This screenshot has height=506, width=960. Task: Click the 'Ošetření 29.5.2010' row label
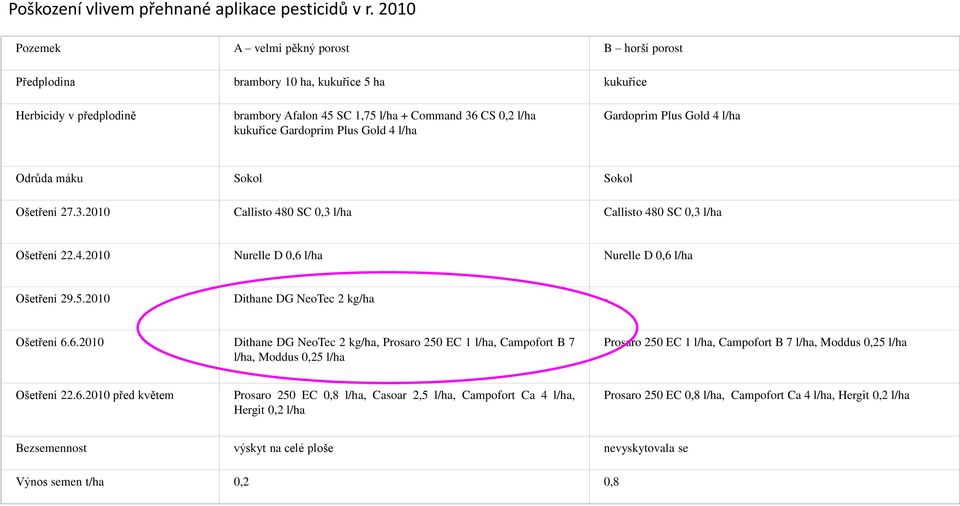tap(62, 299)
